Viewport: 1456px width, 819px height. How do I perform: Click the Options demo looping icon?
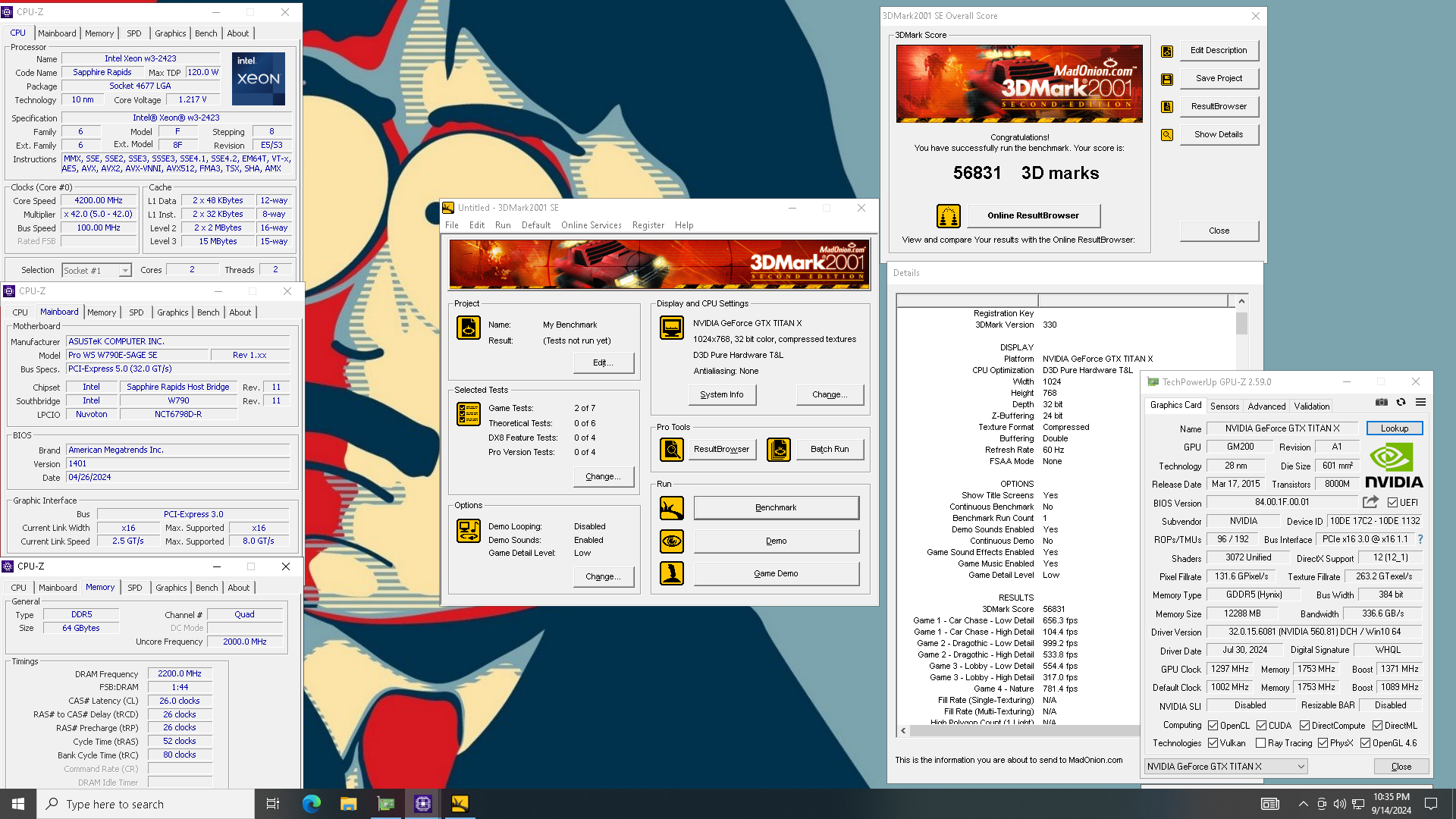click(x=469, y=531)
